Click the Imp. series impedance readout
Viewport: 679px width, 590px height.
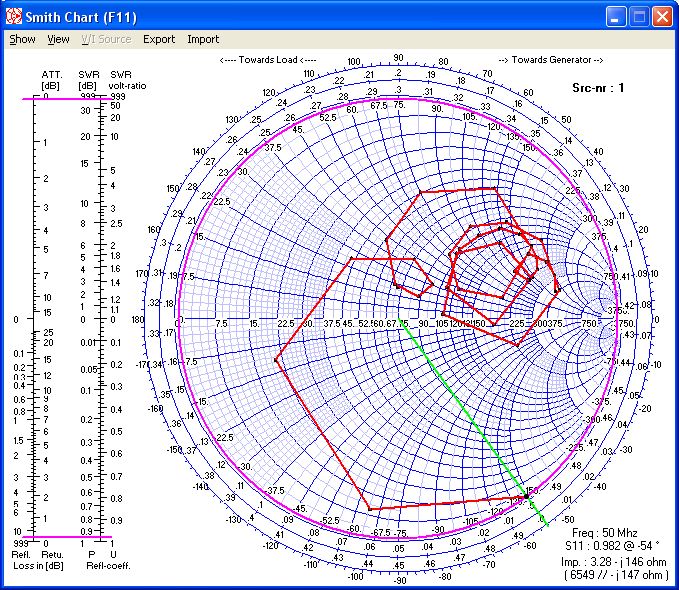tap(614, 562)
